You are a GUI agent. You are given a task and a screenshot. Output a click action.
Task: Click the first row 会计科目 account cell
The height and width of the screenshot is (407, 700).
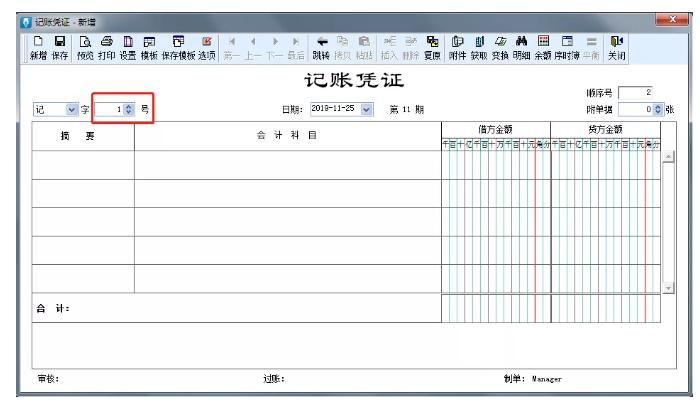[x=288, y=165]
